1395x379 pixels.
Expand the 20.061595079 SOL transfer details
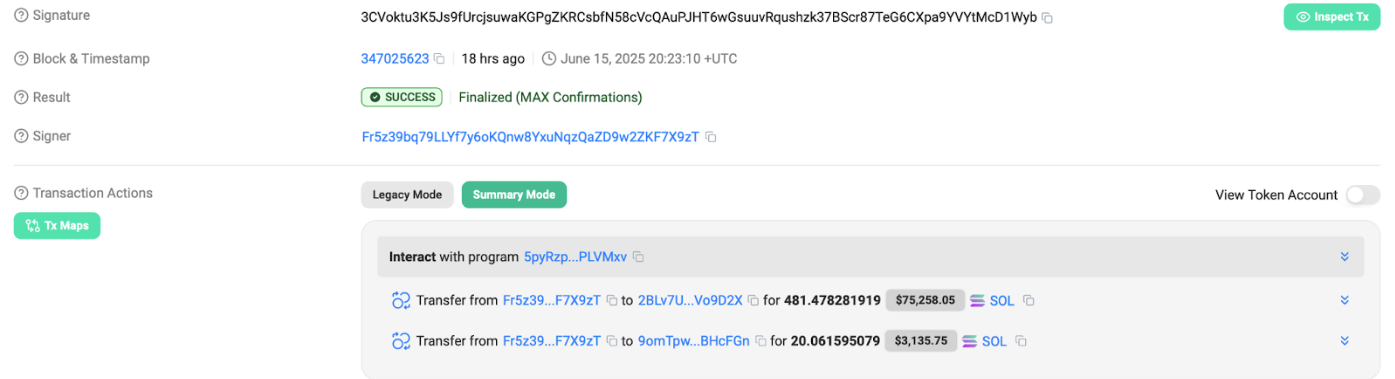point(1344,341)
